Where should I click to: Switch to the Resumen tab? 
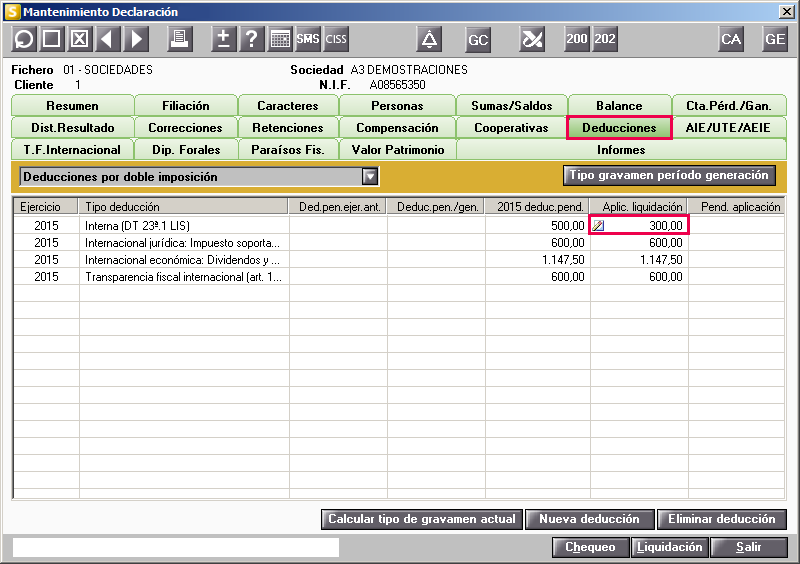[72, 106]
